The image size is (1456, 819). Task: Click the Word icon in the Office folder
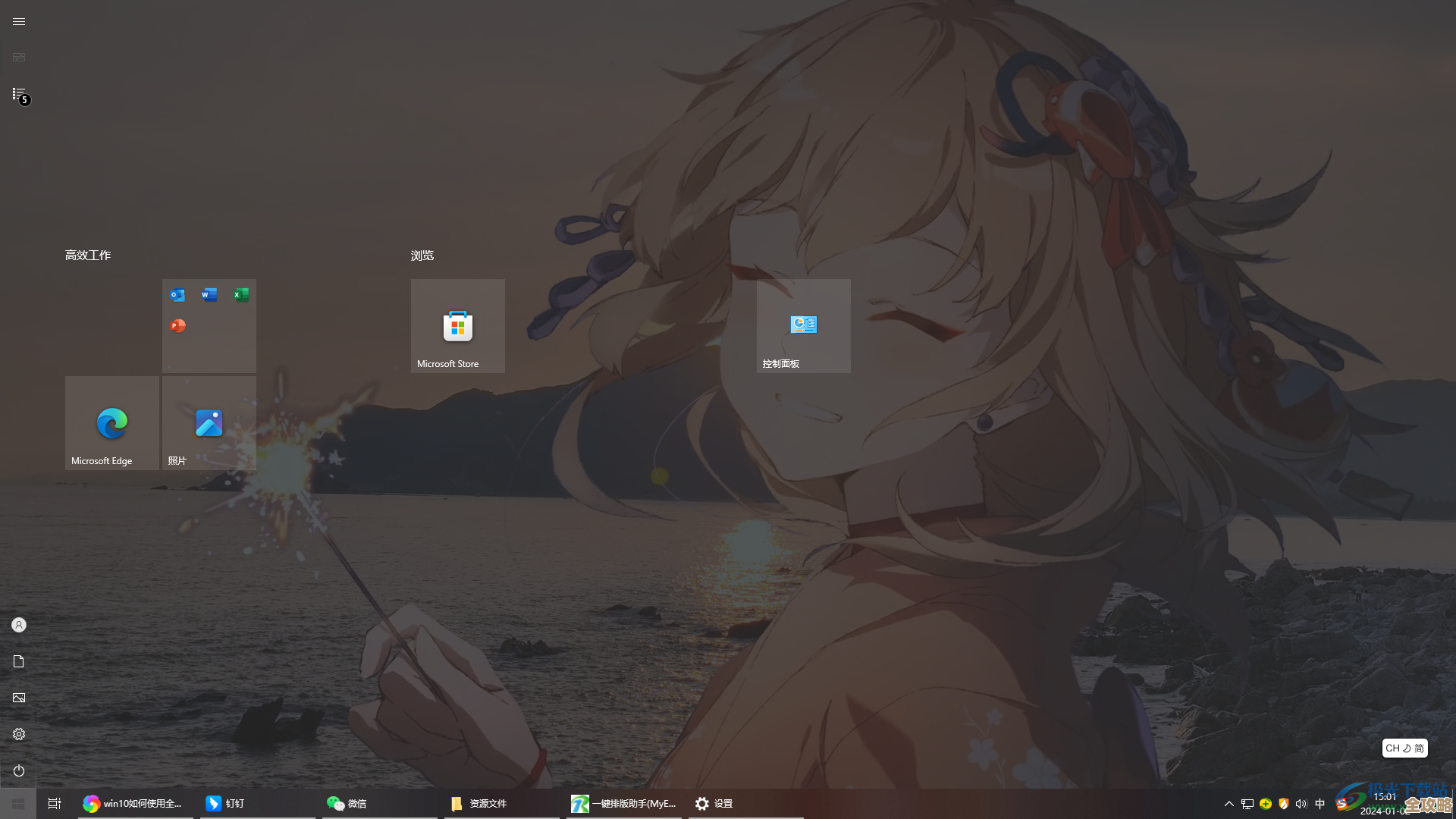coord(209,295)
